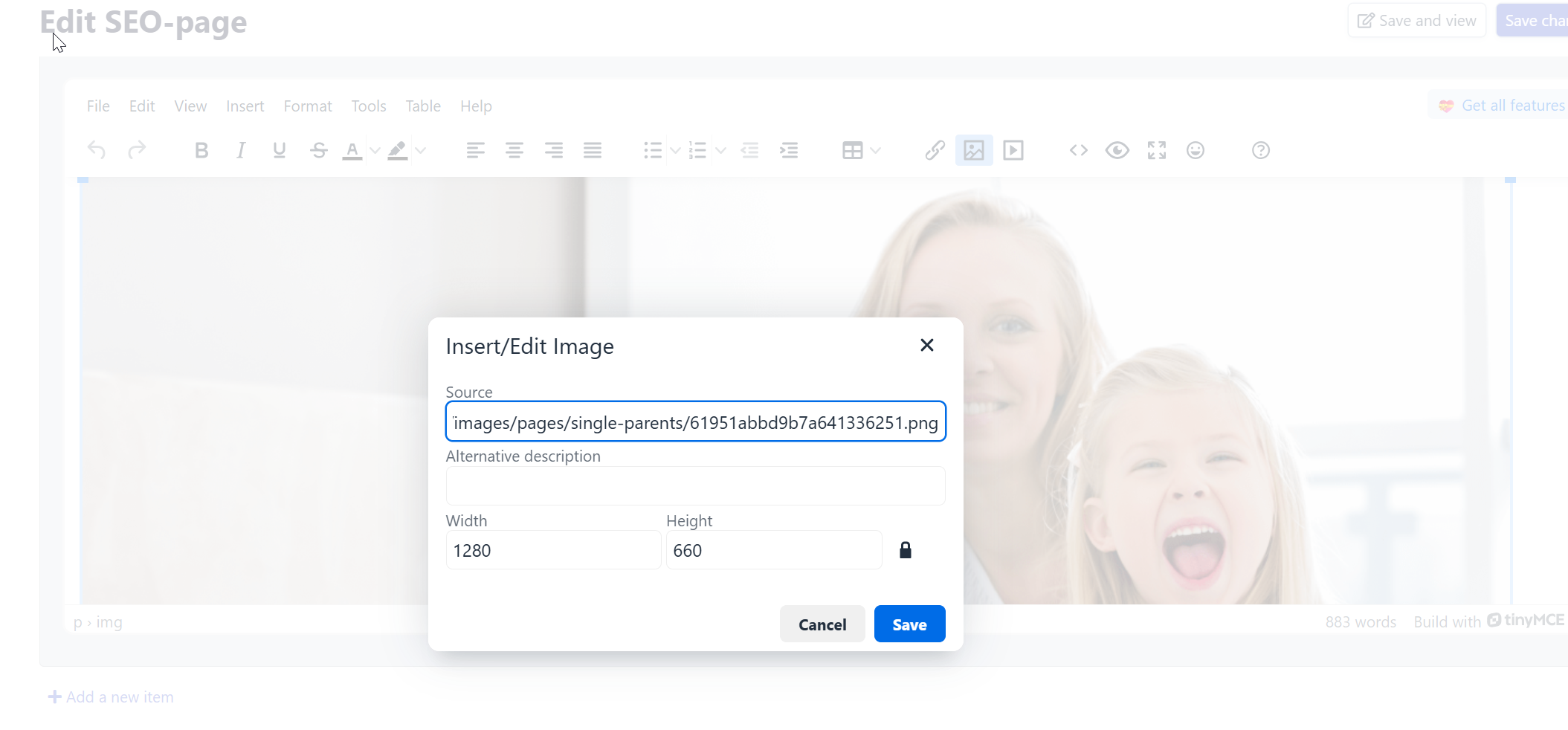This screenshot has height=730, width=1568.
Task: Apply background highlight color
Action: (398, 150)
